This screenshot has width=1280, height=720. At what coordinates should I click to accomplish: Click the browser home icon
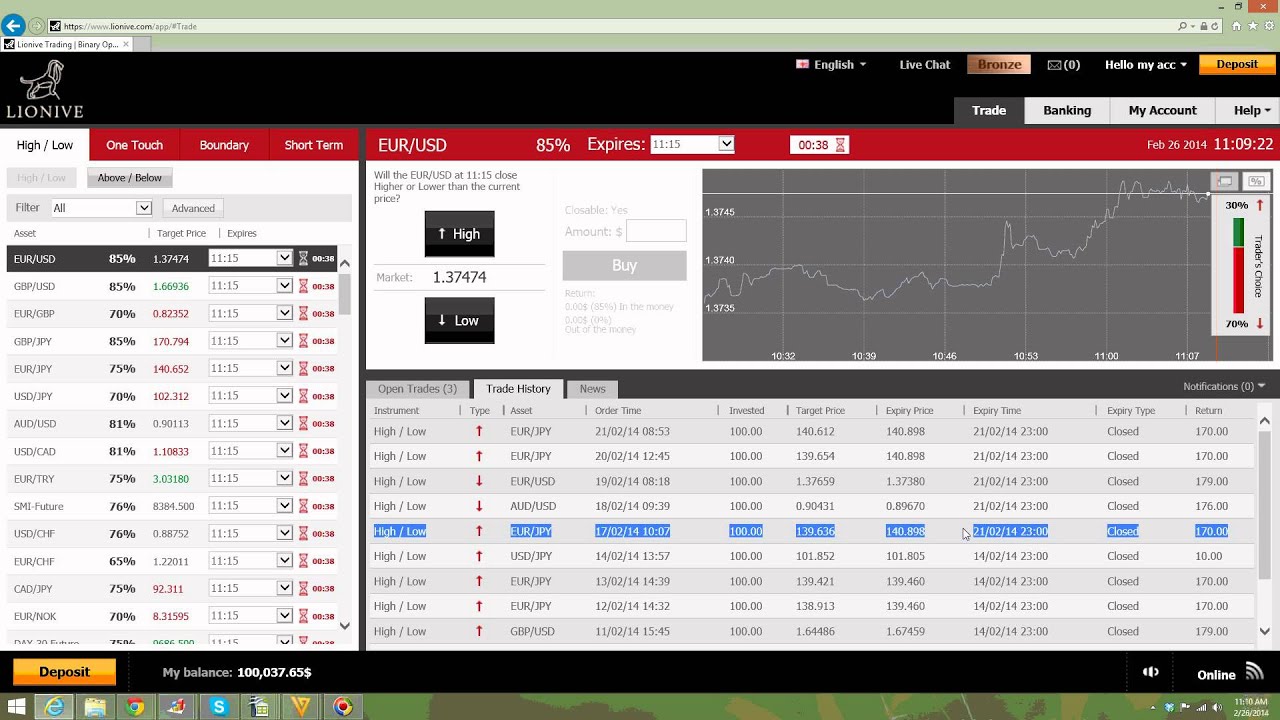tap(1237, 26)
